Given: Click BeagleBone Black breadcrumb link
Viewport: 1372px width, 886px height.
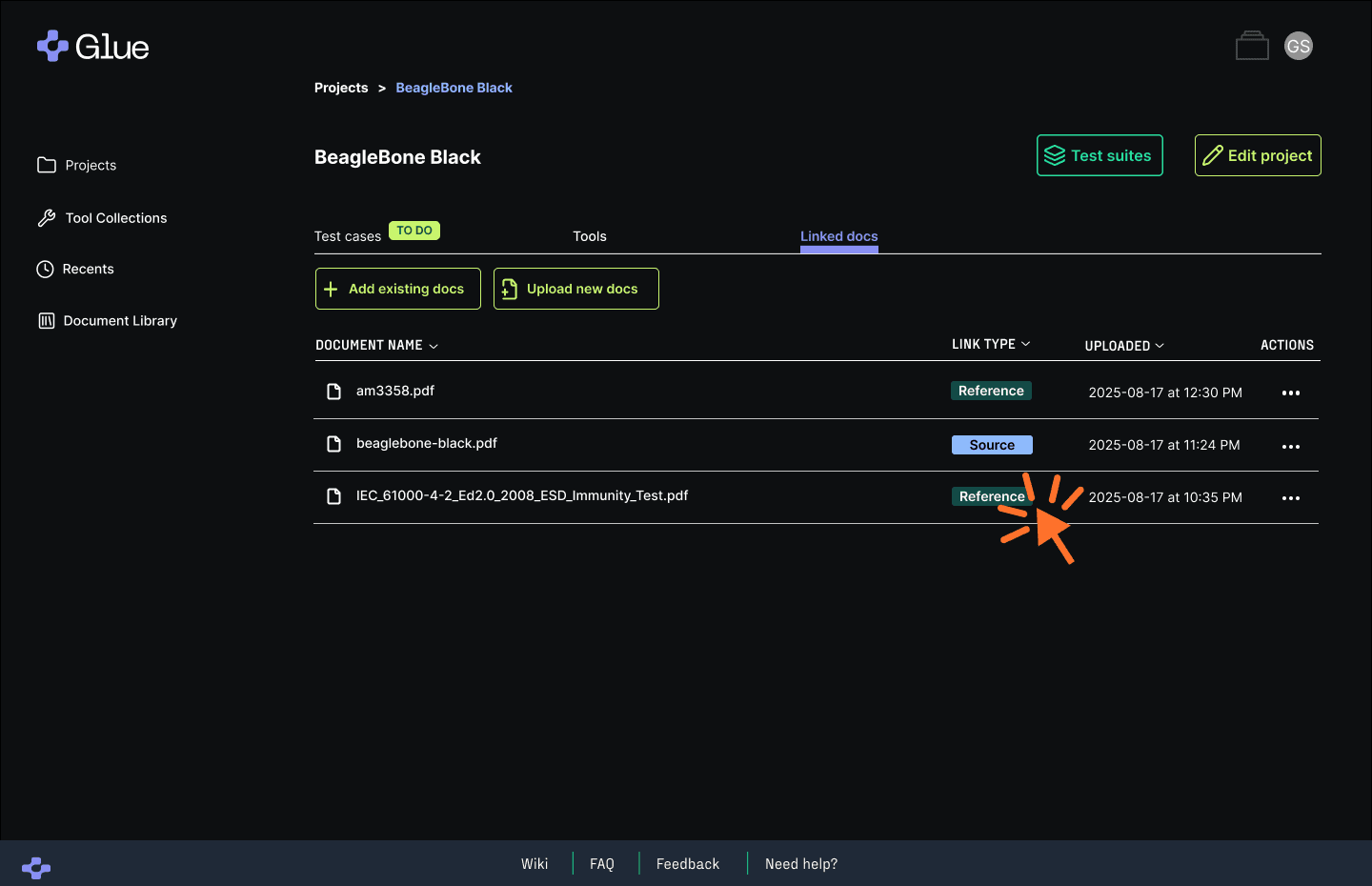Looking at the screenshot, I should [x=454, y=88].
